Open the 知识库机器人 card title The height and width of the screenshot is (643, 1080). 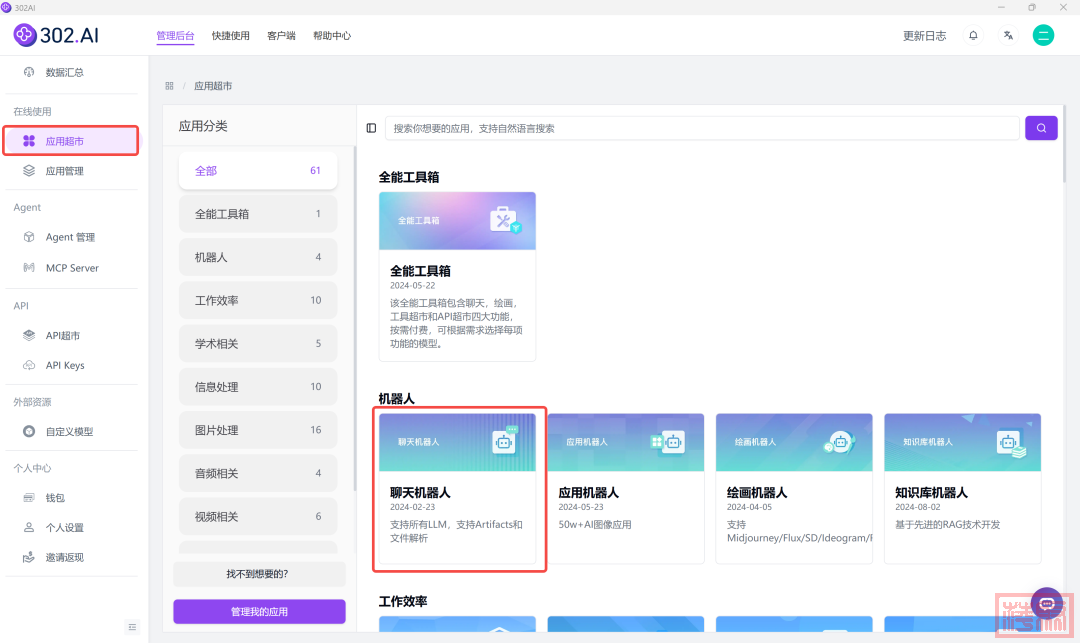click(x=931, y=493)
